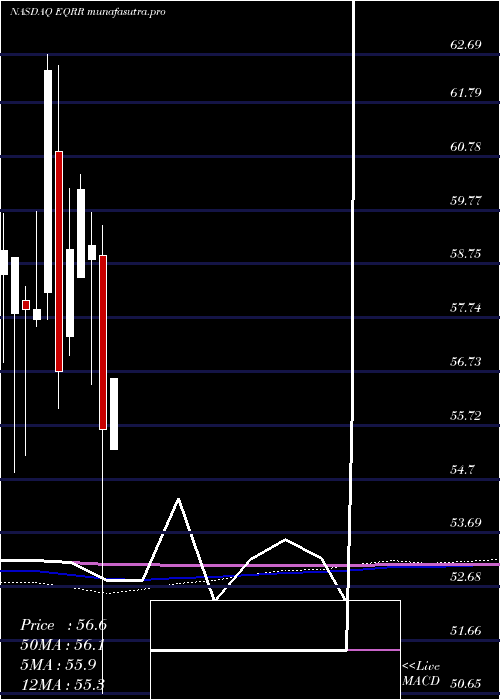
Task: Click the 61.79 price axis label
Action: pos(466,93)
